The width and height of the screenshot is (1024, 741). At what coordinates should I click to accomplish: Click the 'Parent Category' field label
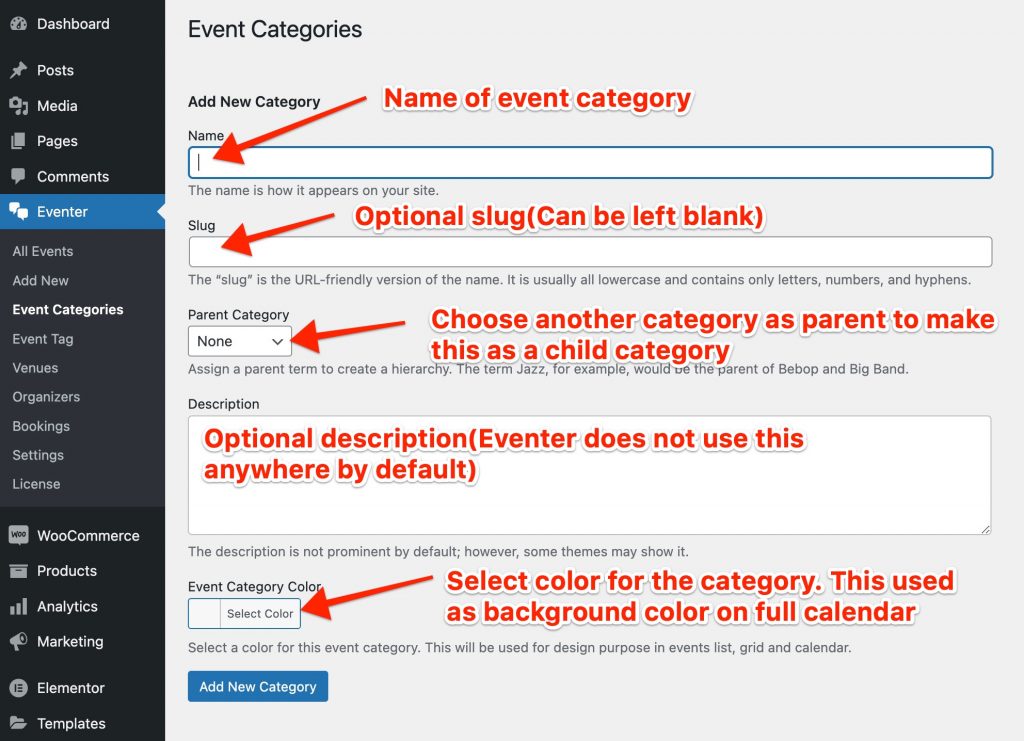(x=238, y=315)
